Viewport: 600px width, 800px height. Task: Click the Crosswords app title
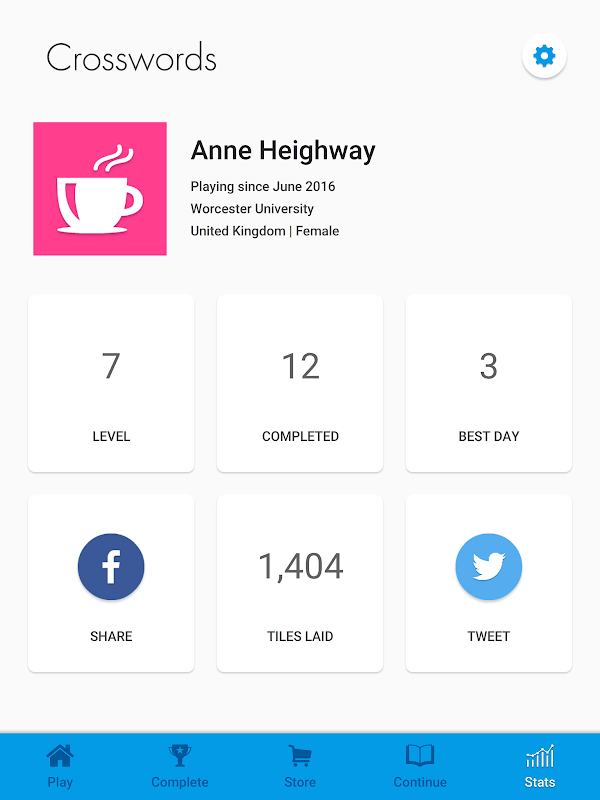[x=132, y=57]
